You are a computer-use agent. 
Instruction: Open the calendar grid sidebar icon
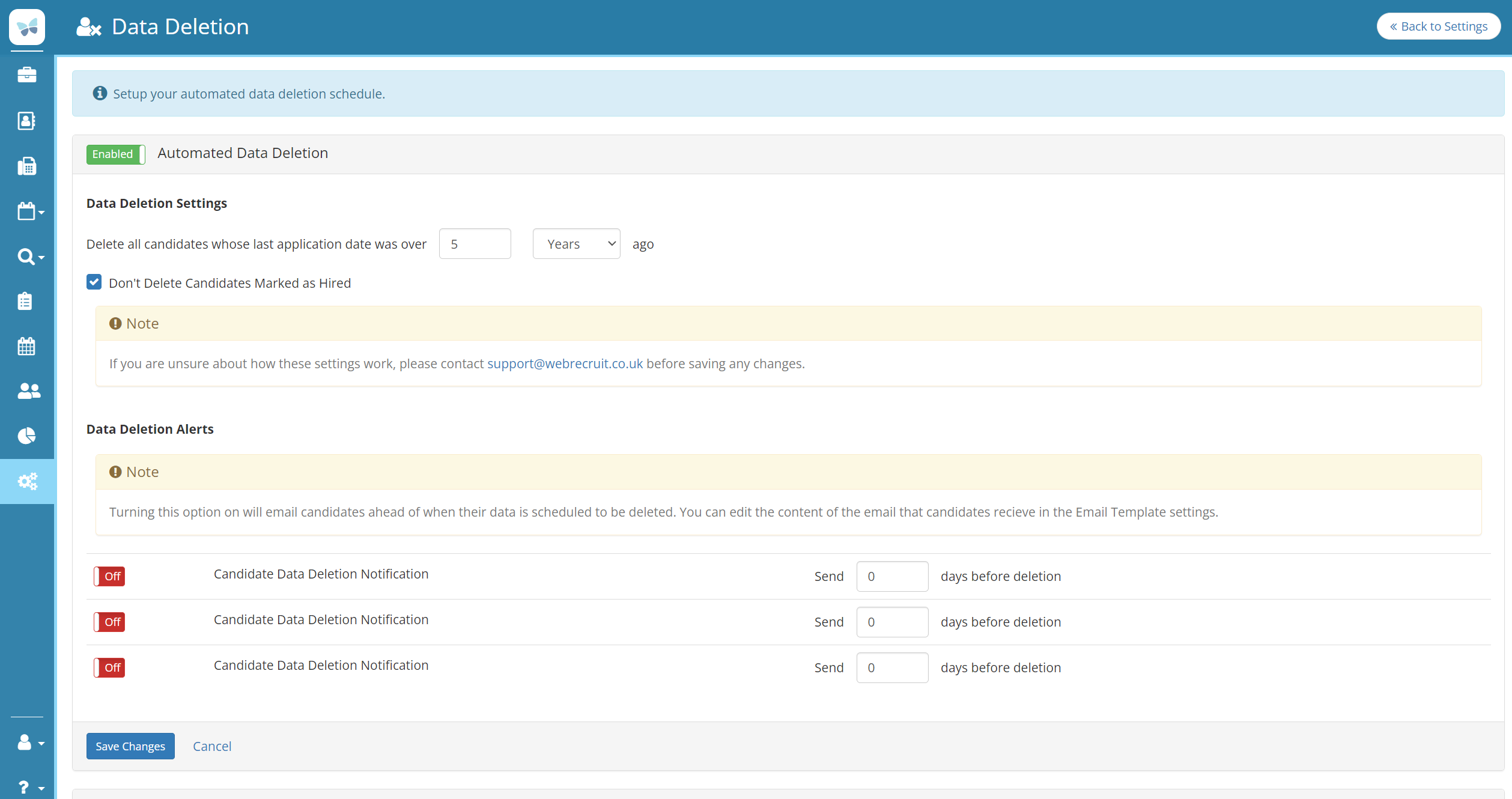point(26,346)
